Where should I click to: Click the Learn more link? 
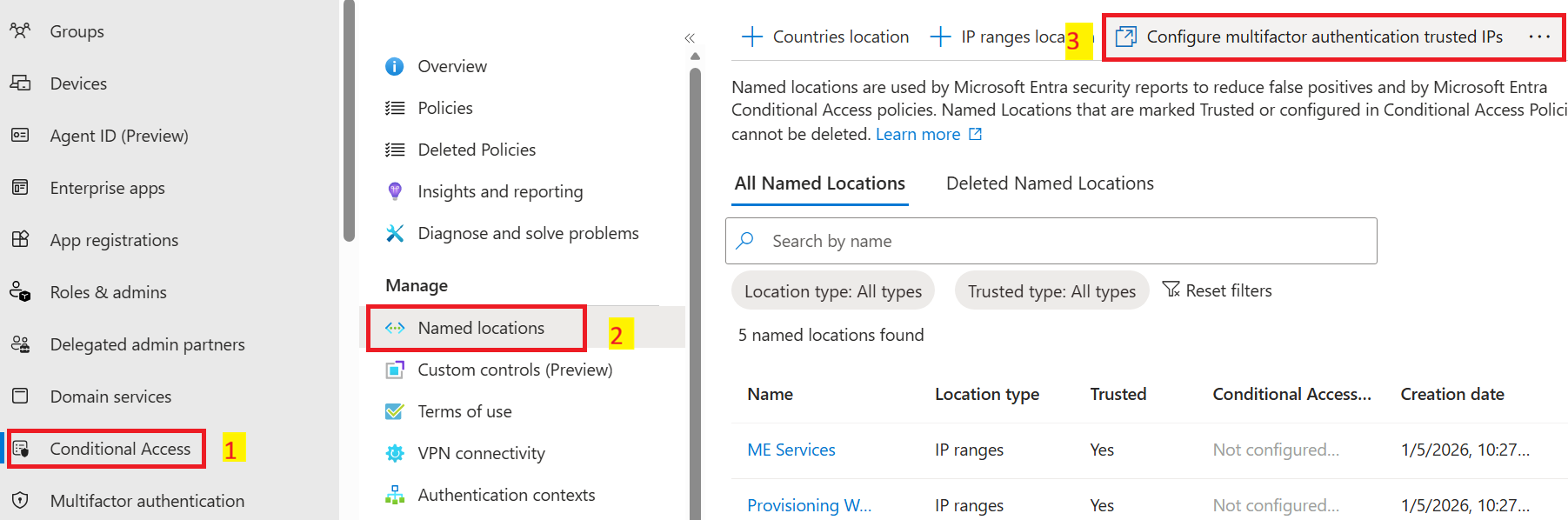pyautogui.click(x=917, y=134)
